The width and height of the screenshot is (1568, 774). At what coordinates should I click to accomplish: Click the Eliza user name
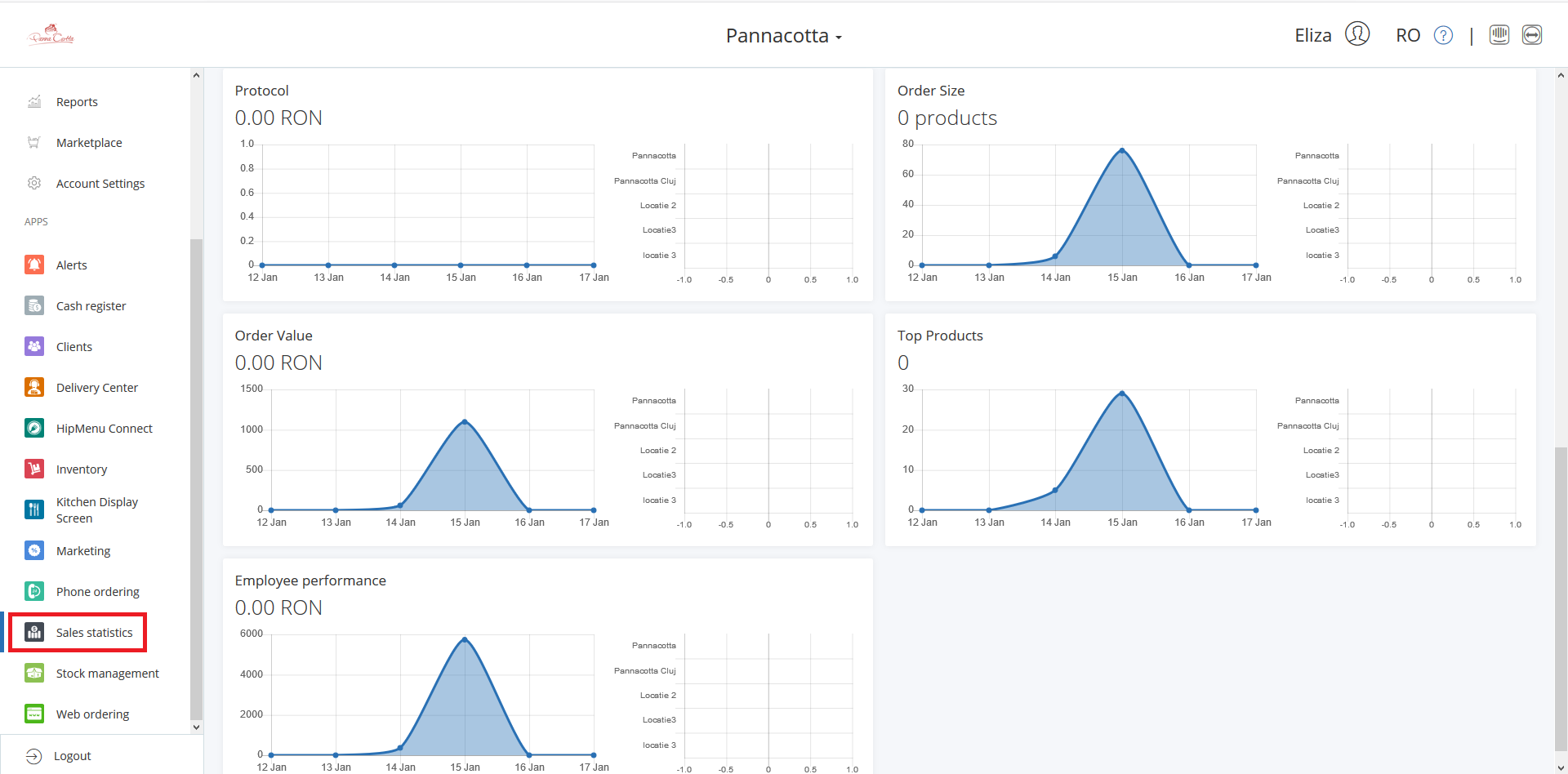click(x=1313, y=35)
